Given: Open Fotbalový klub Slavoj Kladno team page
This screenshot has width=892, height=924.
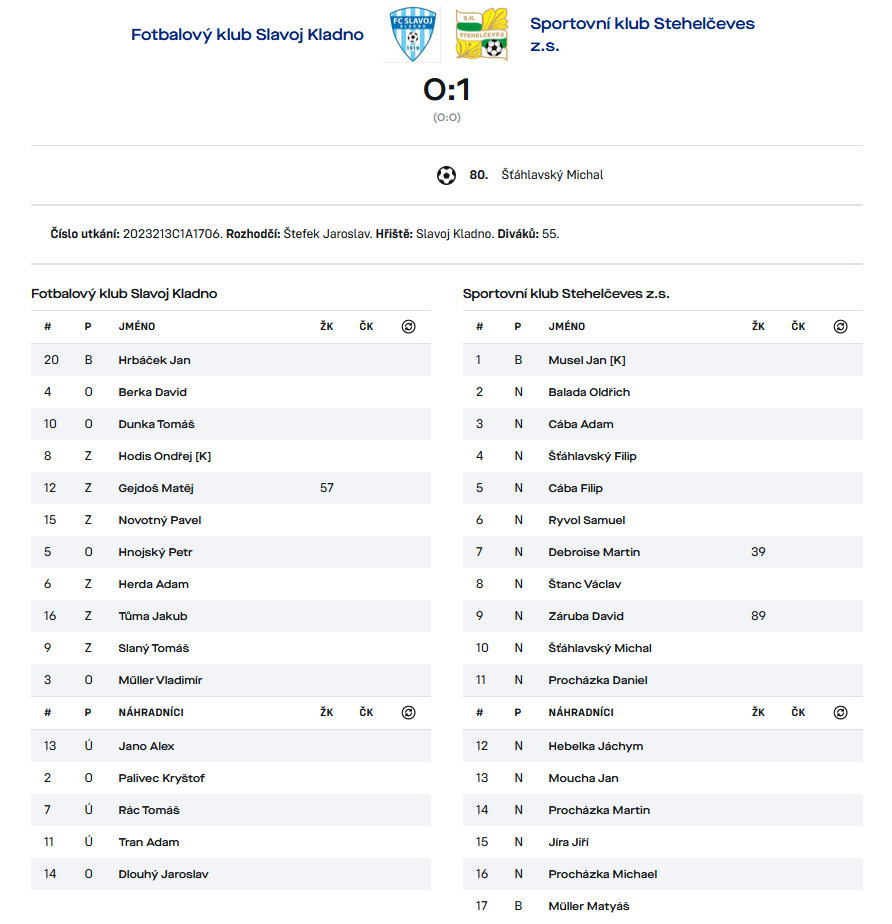Looking at the screenshot, I should coord(247,35).
